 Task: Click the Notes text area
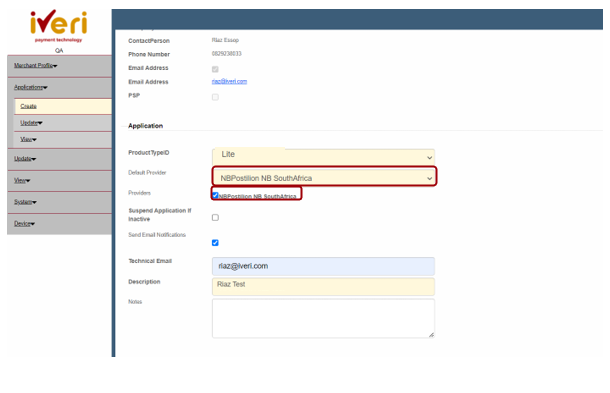pos(323,318)
